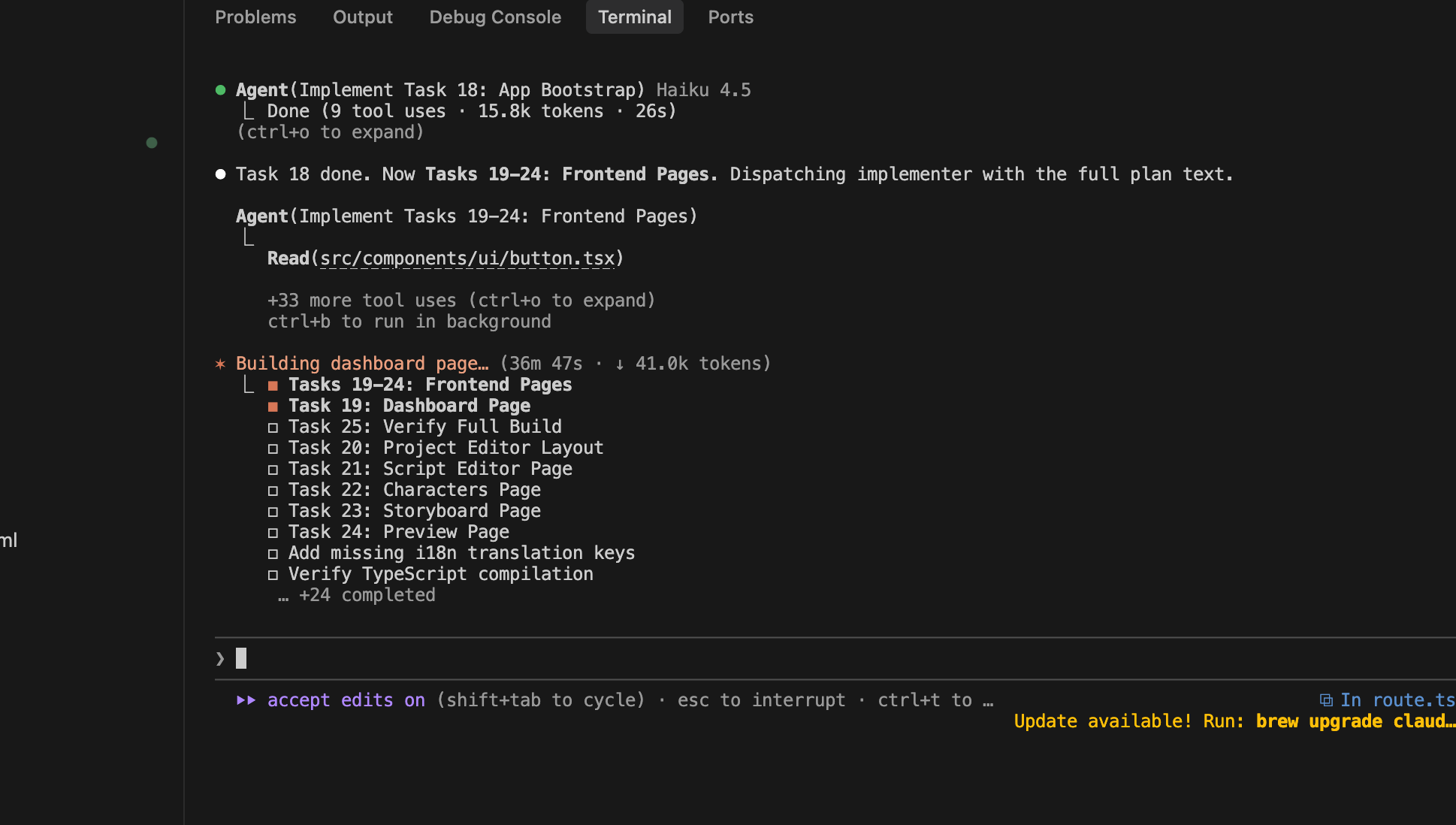Click the terminal prompt chevron
1456x825 pixels.
[x=220, y=659]
